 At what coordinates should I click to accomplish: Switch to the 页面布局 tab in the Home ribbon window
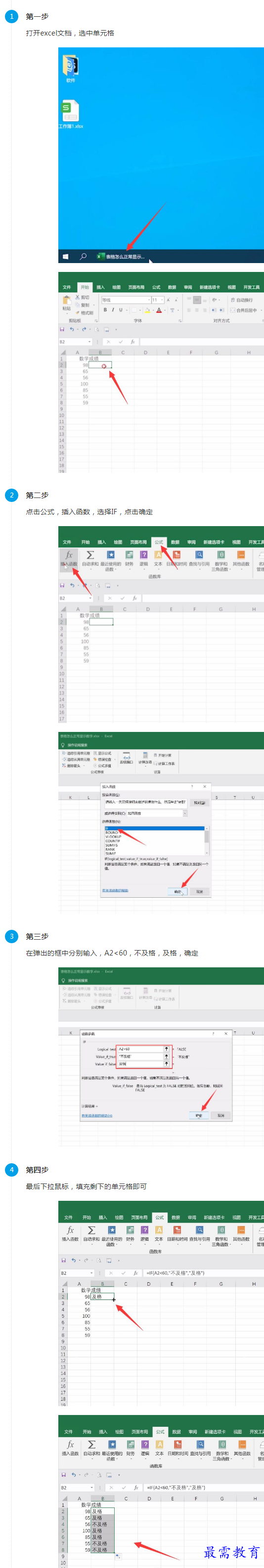[136, 287]
